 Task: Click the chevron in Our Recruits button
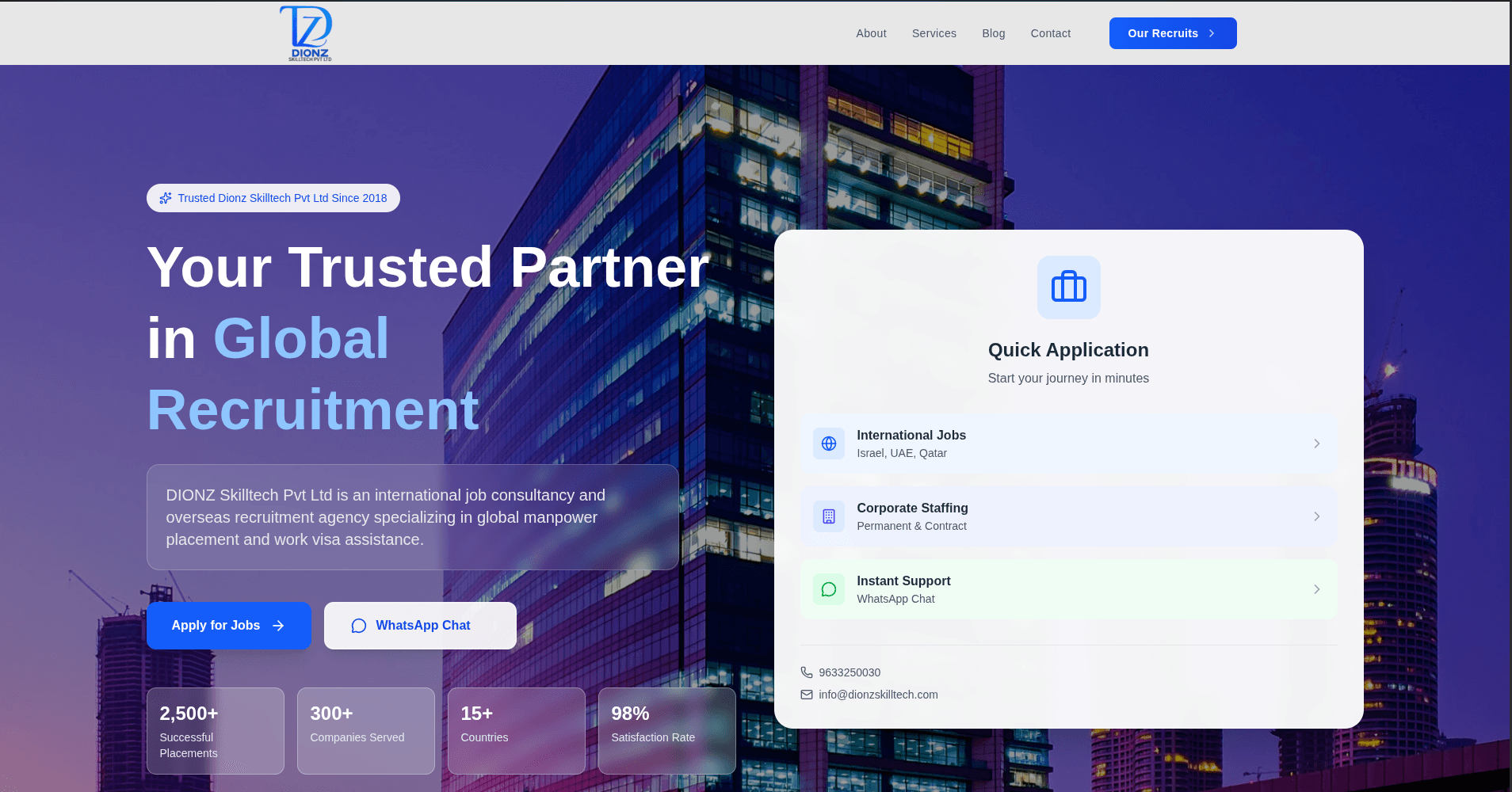click(x=1212, y=33)
